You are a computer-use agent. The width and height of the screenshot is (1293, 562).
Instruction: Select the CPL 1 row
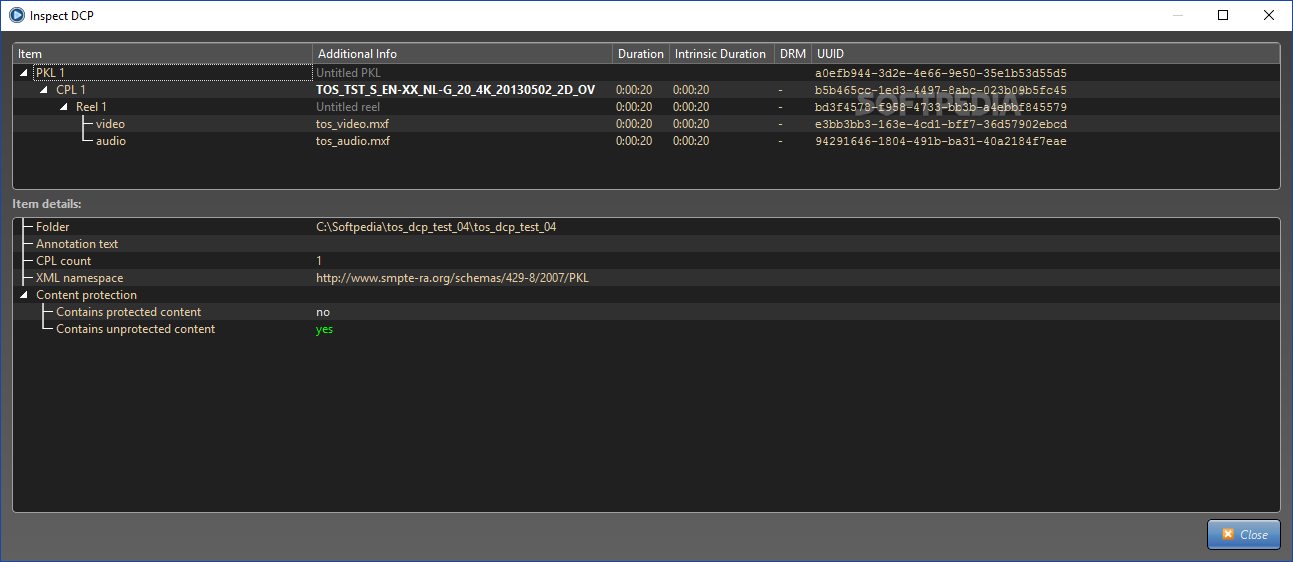click(x=646, y=90)
